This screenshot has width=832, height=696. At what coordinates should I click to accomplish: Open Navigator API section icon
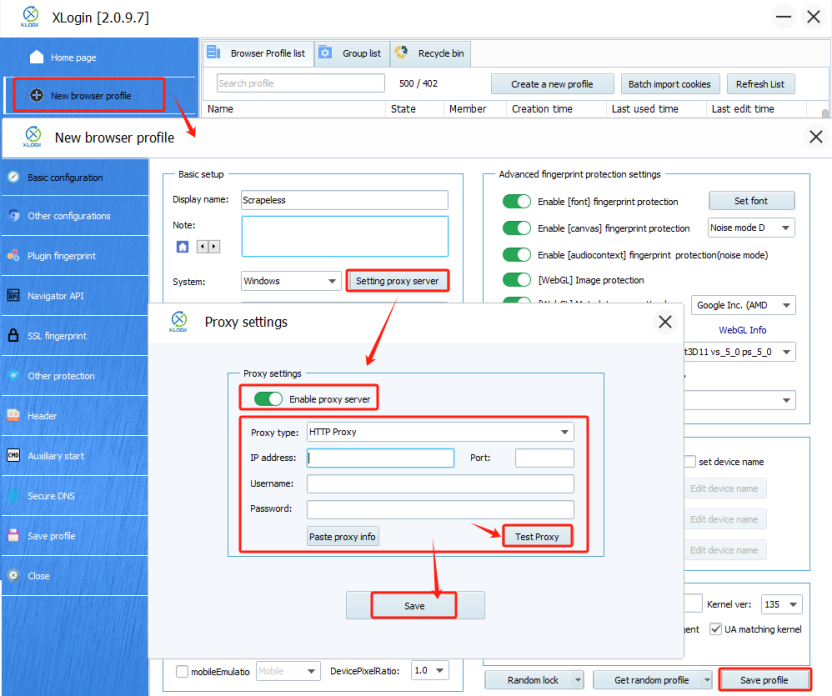pos(14,295)
